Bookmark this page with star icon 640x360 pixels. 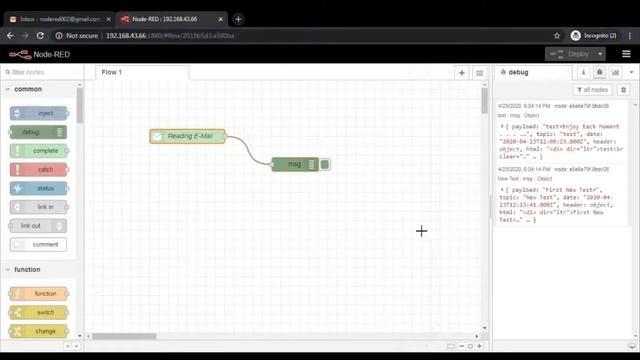(x=557, y=36)
